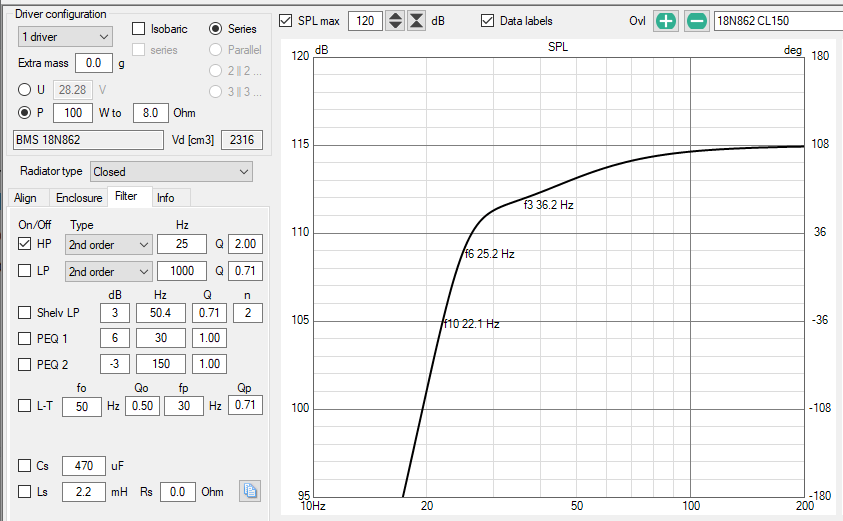The image size is (843, 521).
Task: Click the L-T fp 30 Hz field
Action: (184, 406)
